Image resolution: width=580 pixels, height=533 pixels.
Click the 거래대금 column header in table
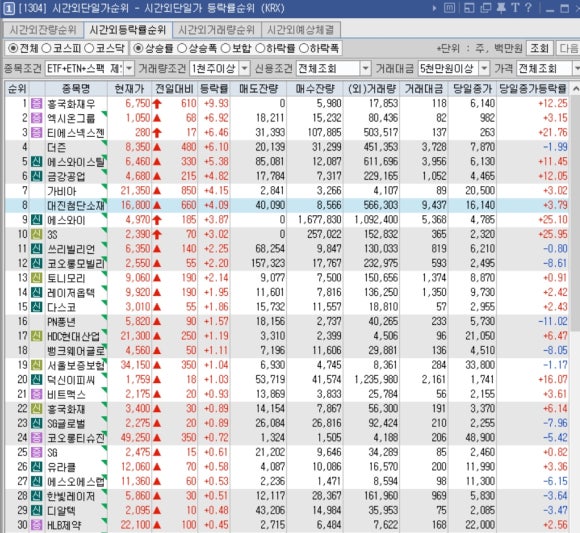pos(424,89)
